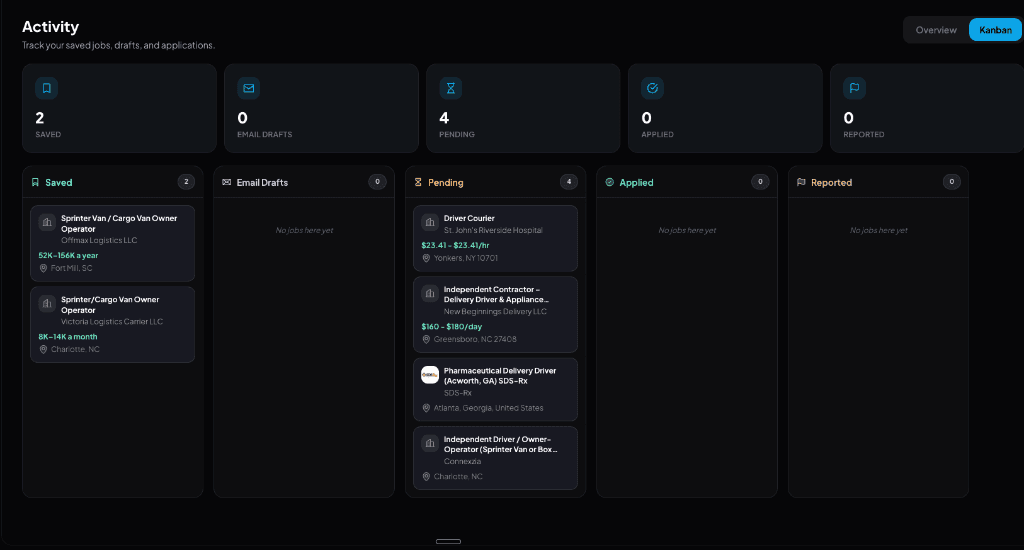Click the "$160 - $180/day" pay text

pos(451,327)
